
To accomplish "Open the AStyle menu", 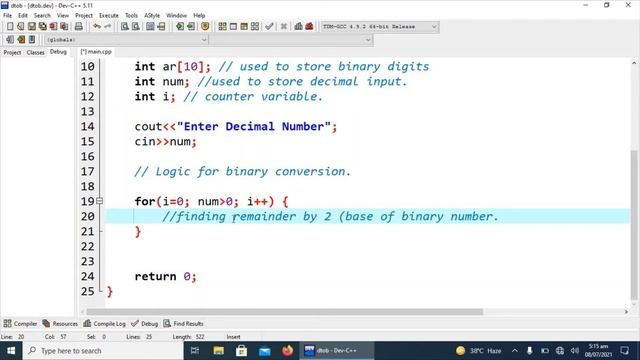I will pyautogui.click(x=152, y=16).
